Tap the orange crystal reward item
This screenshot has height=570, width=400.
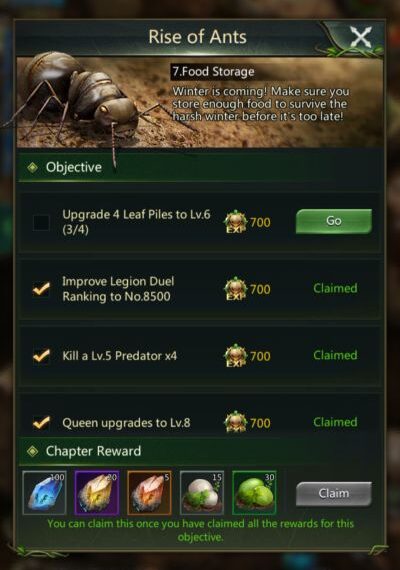[x=149, y=493]
